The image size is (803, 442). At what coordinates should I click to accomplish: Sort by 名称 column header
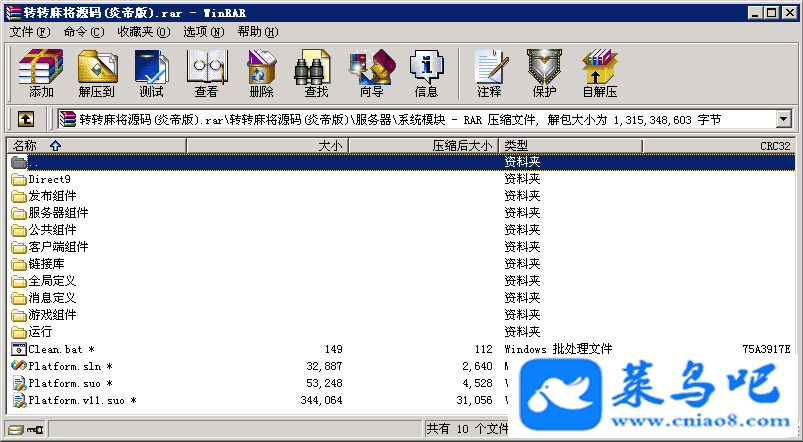click(96, 146)
